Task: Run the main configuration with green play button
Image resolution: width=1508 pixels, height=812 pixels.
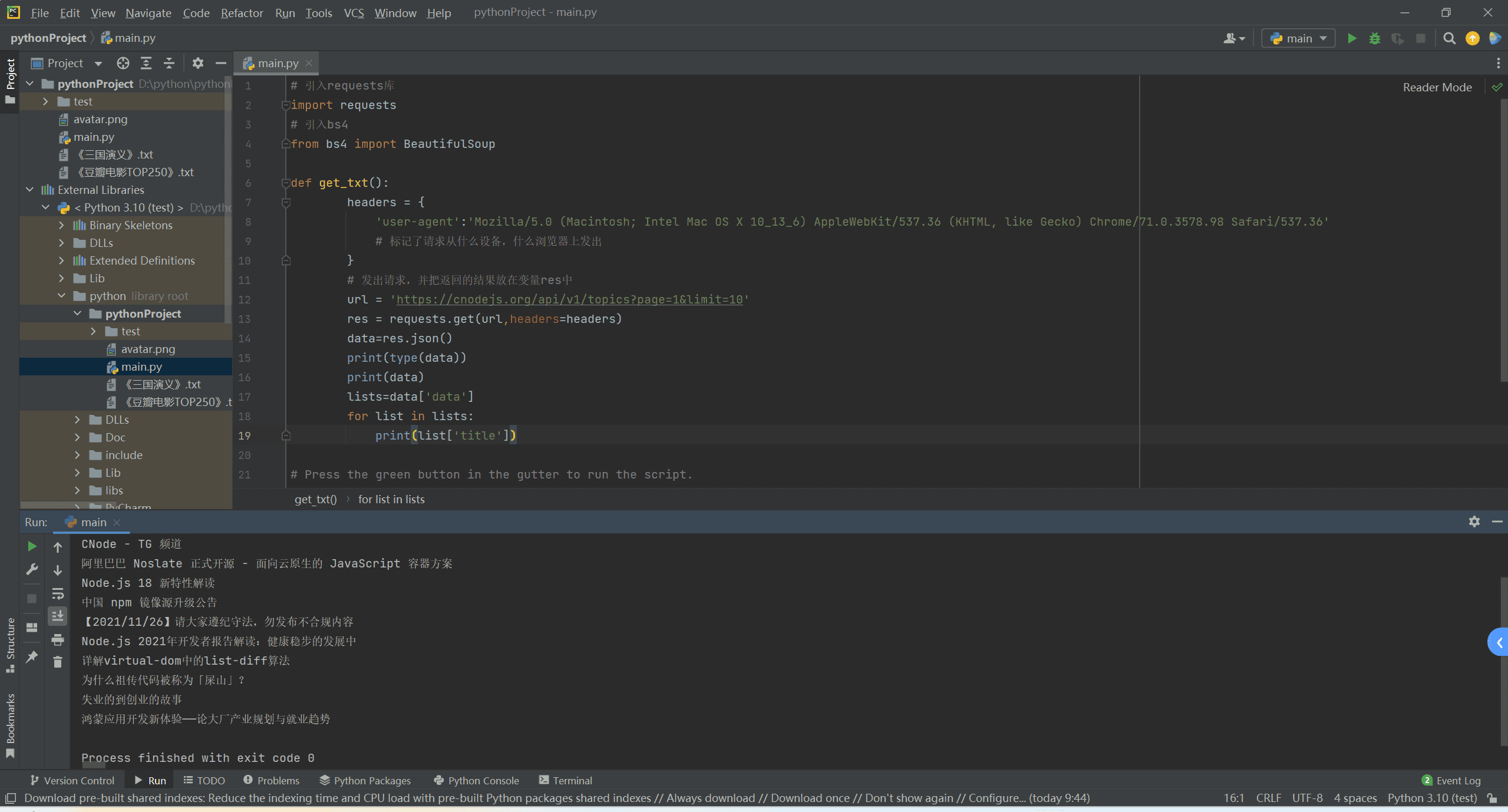Action: point(1352,38)
